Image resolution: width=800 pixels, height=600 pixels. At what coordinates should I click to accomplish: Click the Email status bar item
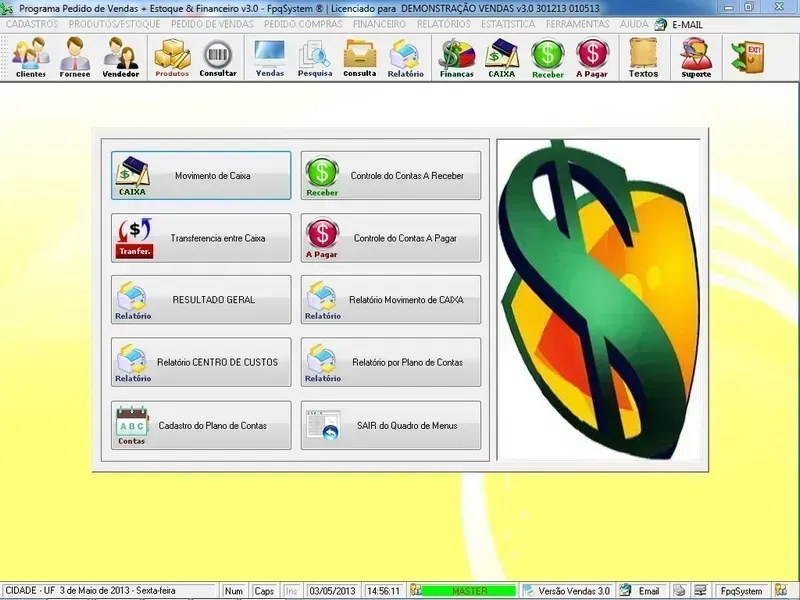(x=640, y=591)
